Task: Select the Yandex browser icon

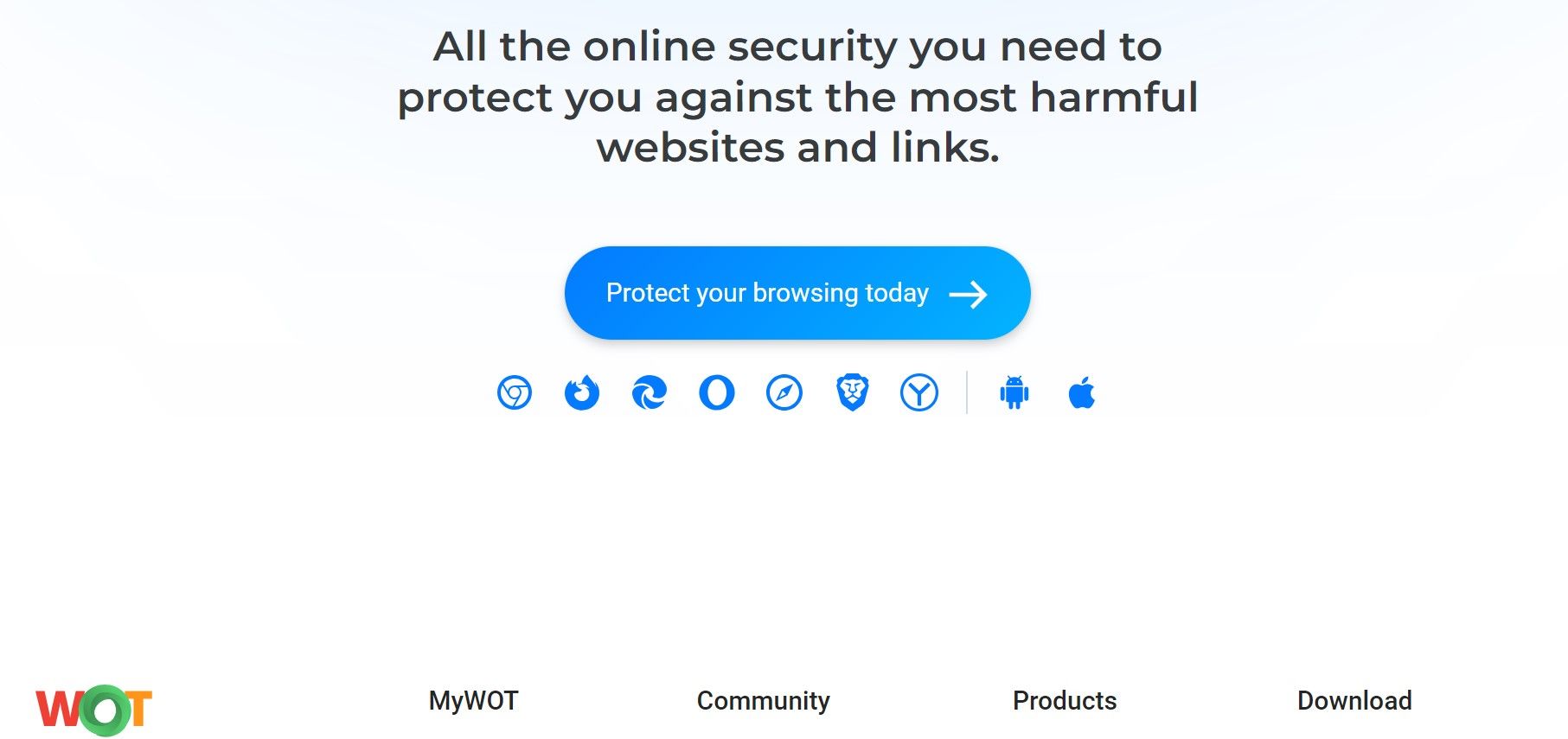Action: [x=919, y=393]
